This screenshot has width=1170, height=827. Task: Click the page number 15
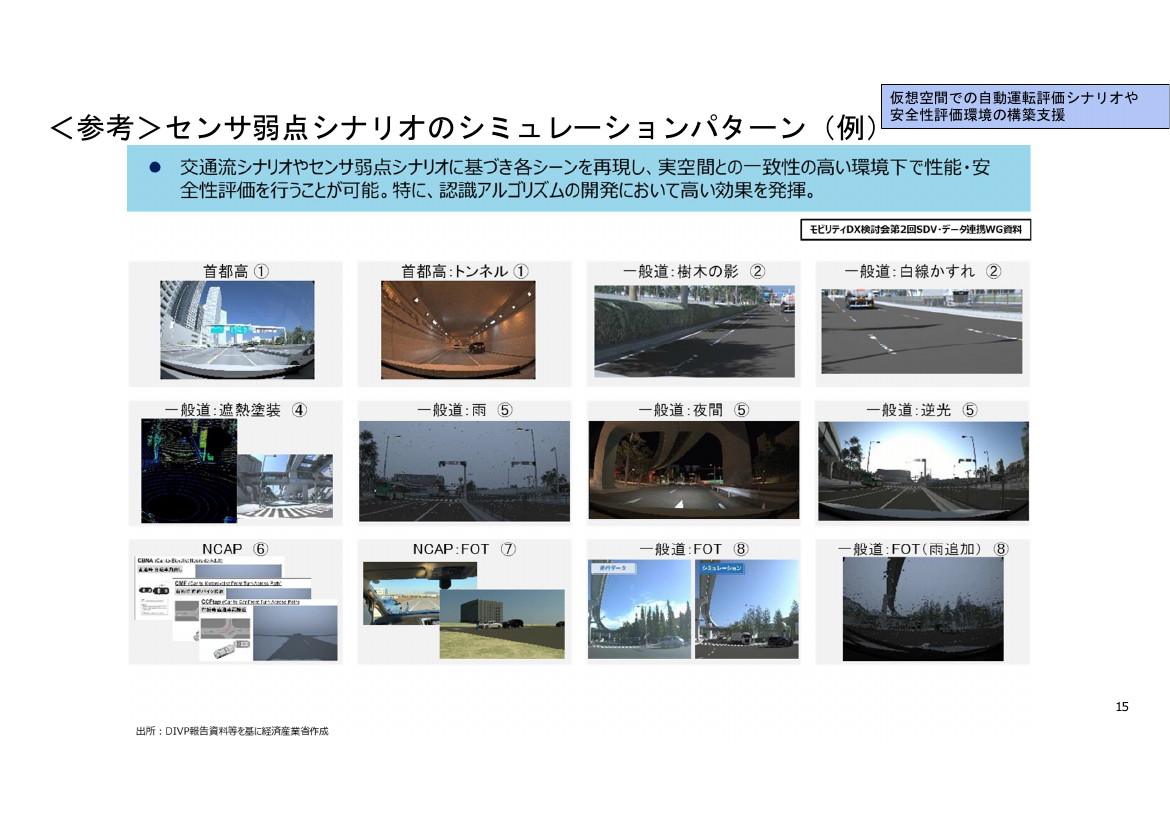(x=1121, y=706)
